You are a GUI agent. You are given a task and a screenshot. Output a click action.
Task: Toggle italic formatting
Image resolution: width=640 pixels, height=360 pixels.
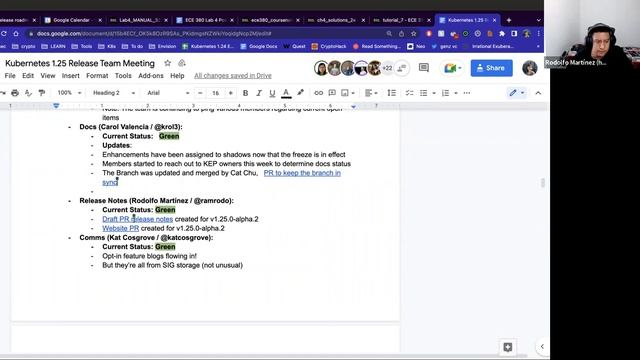(259, 93)
